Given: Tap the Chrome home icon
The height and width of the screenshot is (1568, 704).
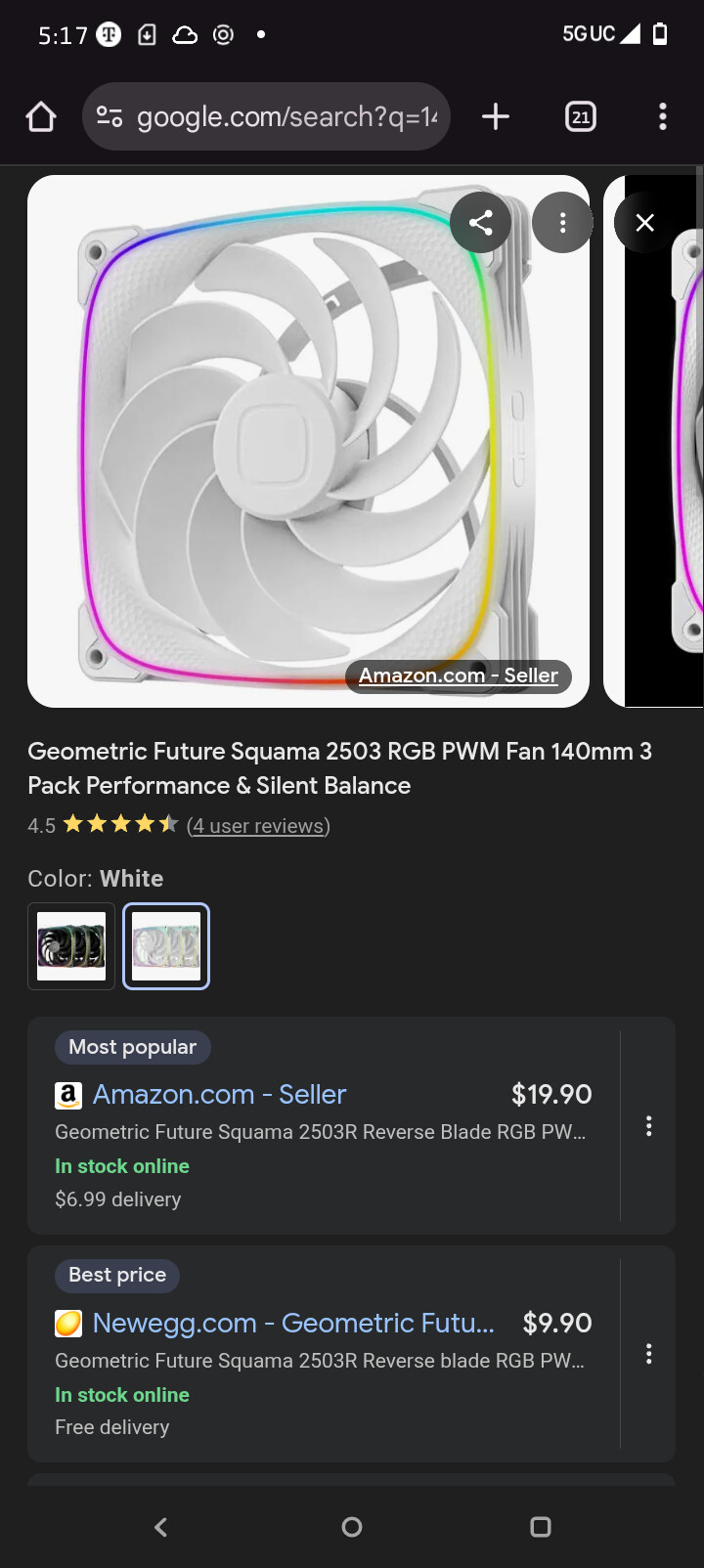Looking at the screenshot, I should 41,117.
